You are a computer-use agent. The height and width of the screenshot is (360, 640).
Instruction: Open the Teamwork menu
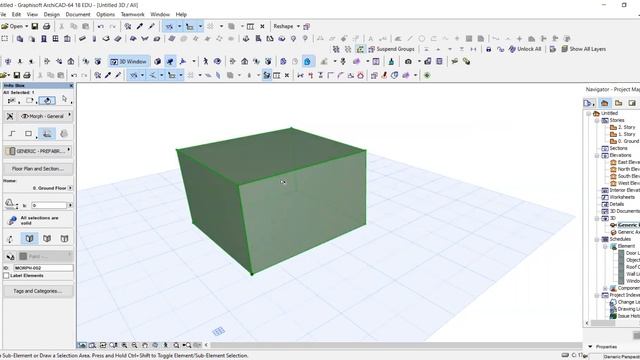(133, 14)
